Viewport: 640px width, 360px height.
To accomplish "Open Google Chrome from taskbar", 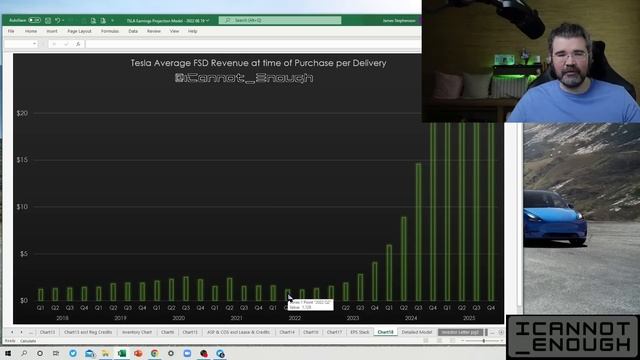I will [x=154, y=353].
